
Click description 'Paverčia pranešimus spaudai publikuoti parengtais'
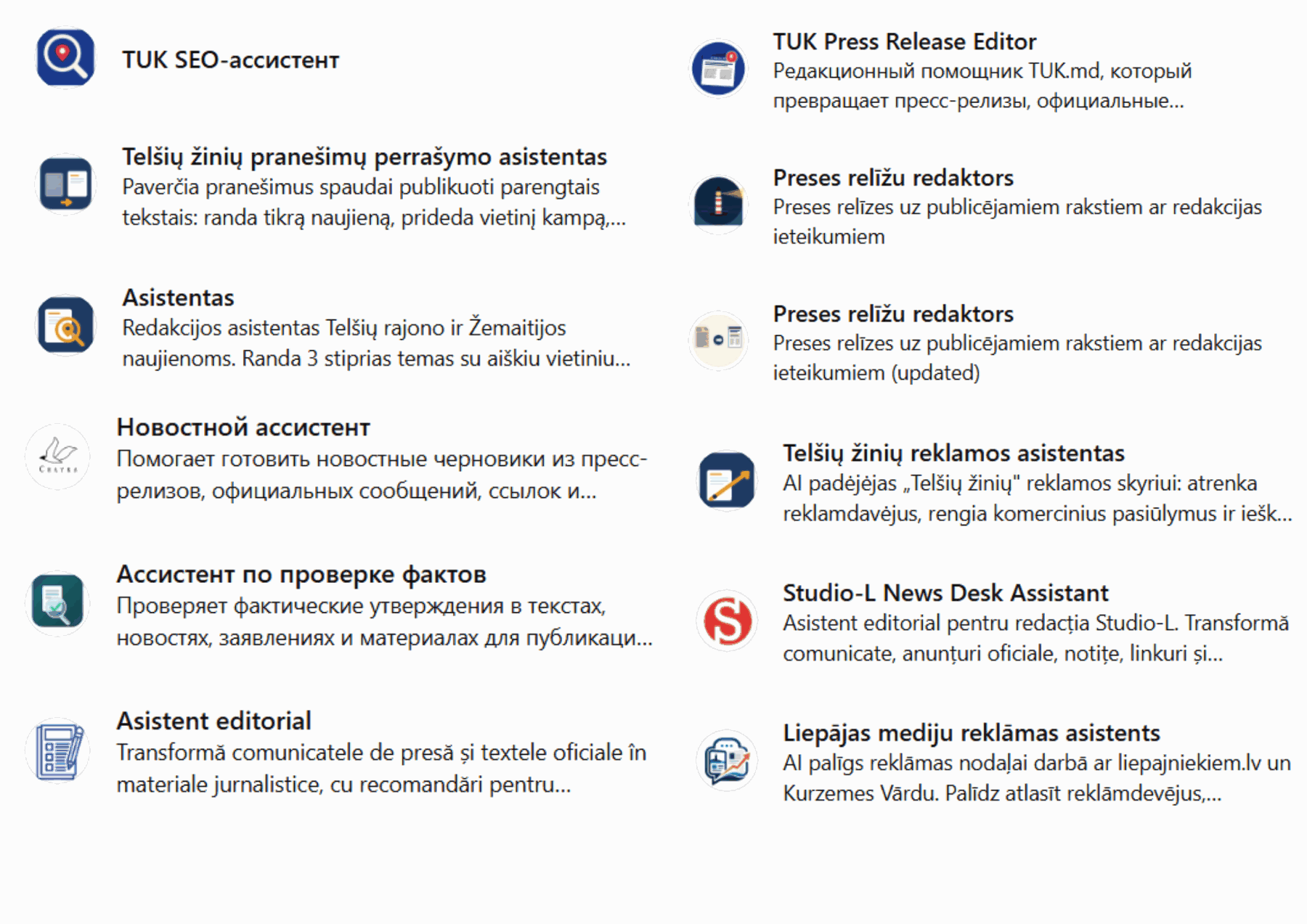click(361, 187)
